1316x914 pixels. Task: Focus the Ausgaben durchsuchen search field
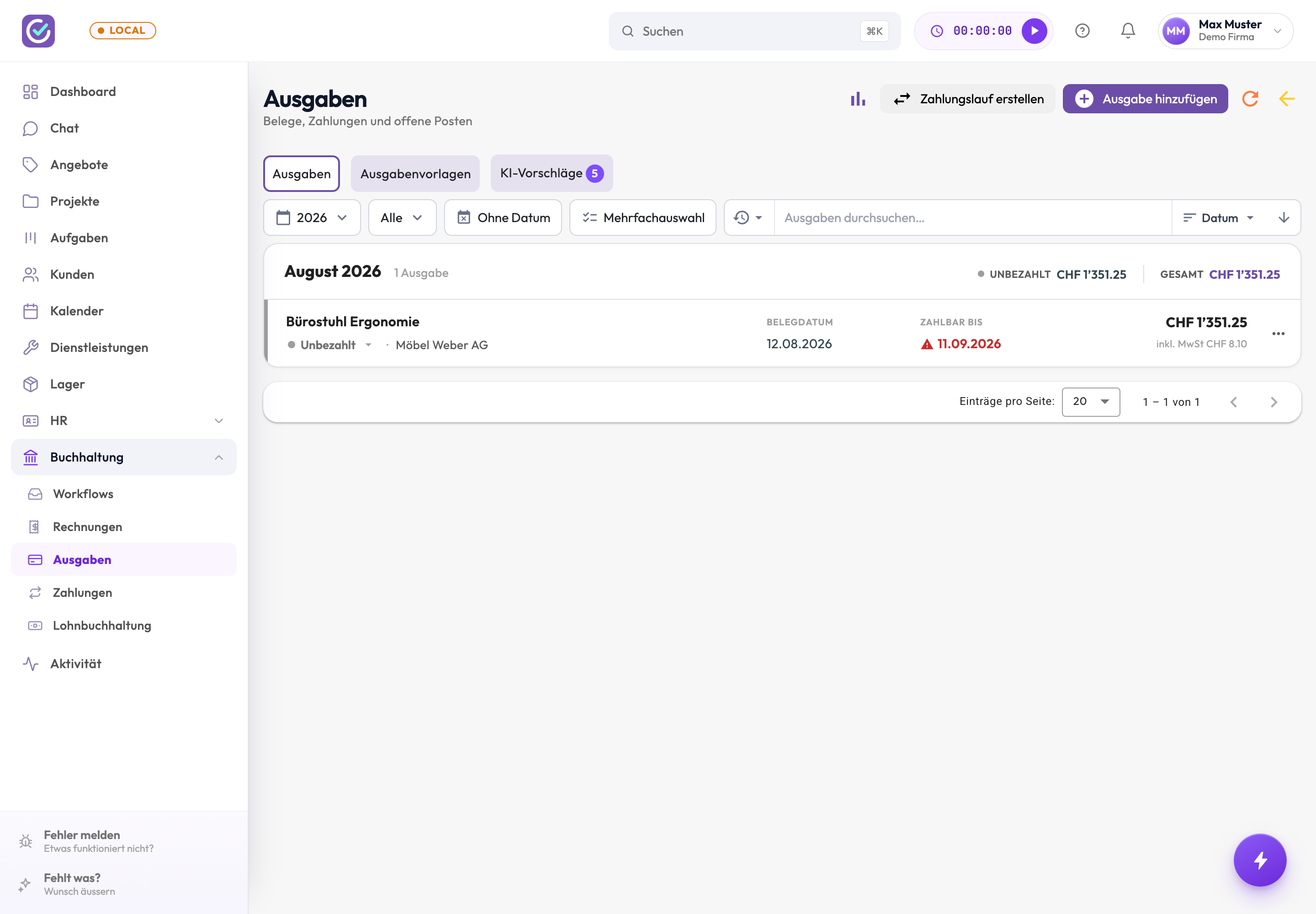tap(972, 218)
